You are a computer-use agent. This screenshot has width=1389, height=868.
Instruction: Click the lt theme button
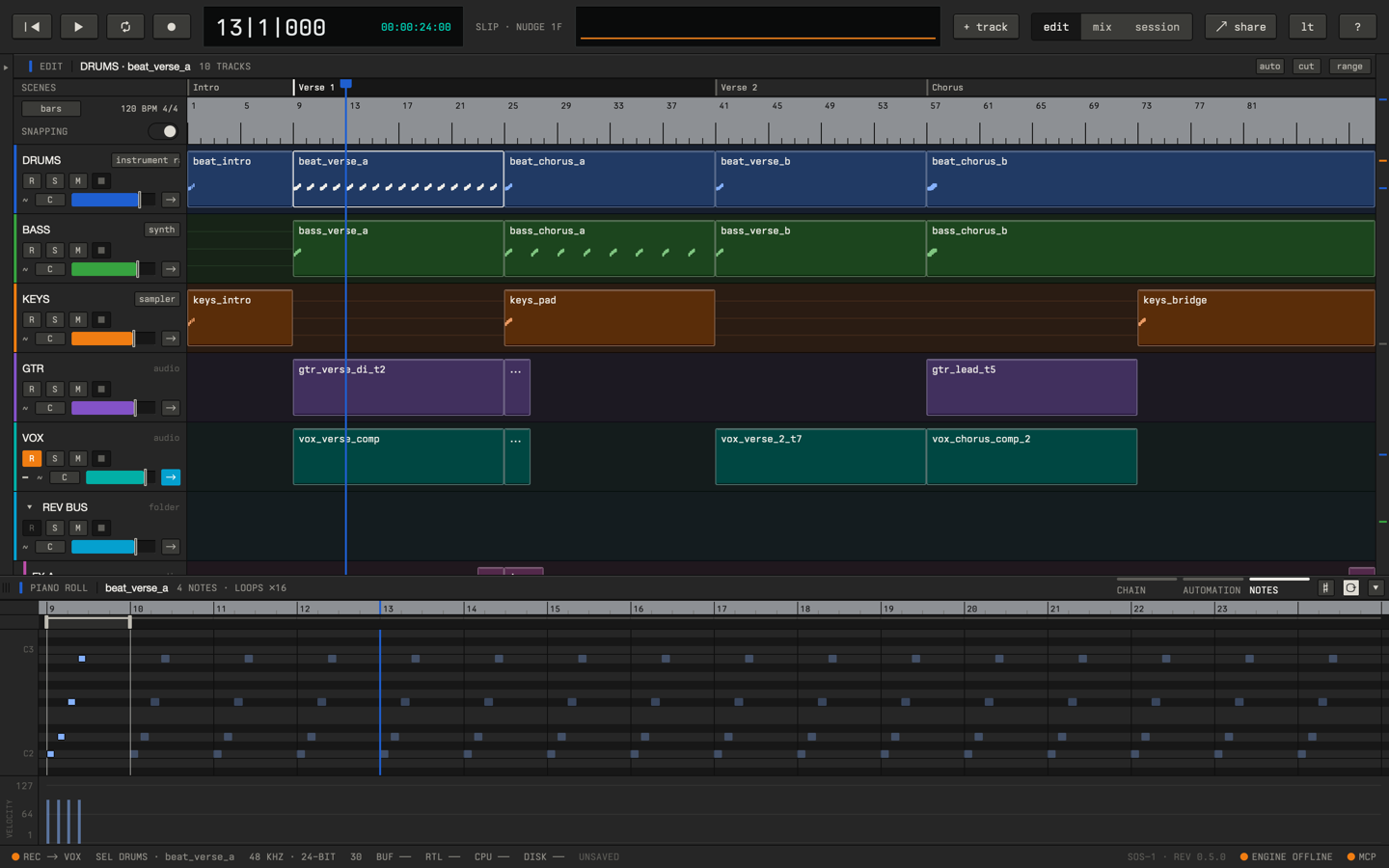tap(1307, 27)
